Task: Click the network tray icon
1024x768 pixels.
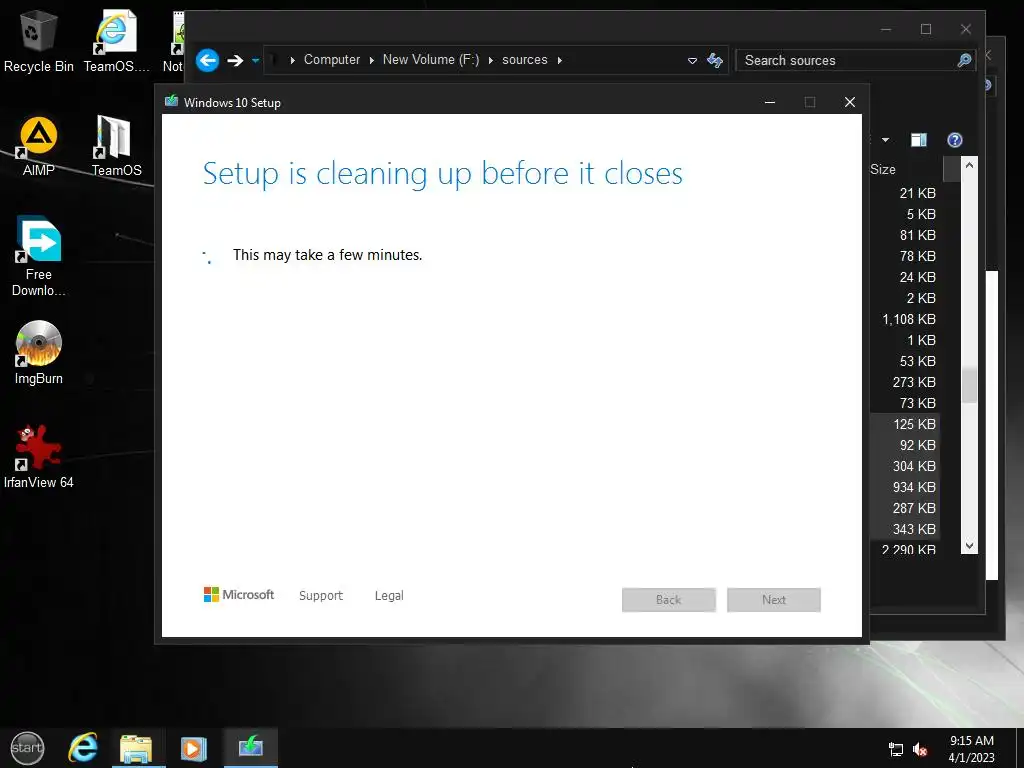Action: coord(896,750)
